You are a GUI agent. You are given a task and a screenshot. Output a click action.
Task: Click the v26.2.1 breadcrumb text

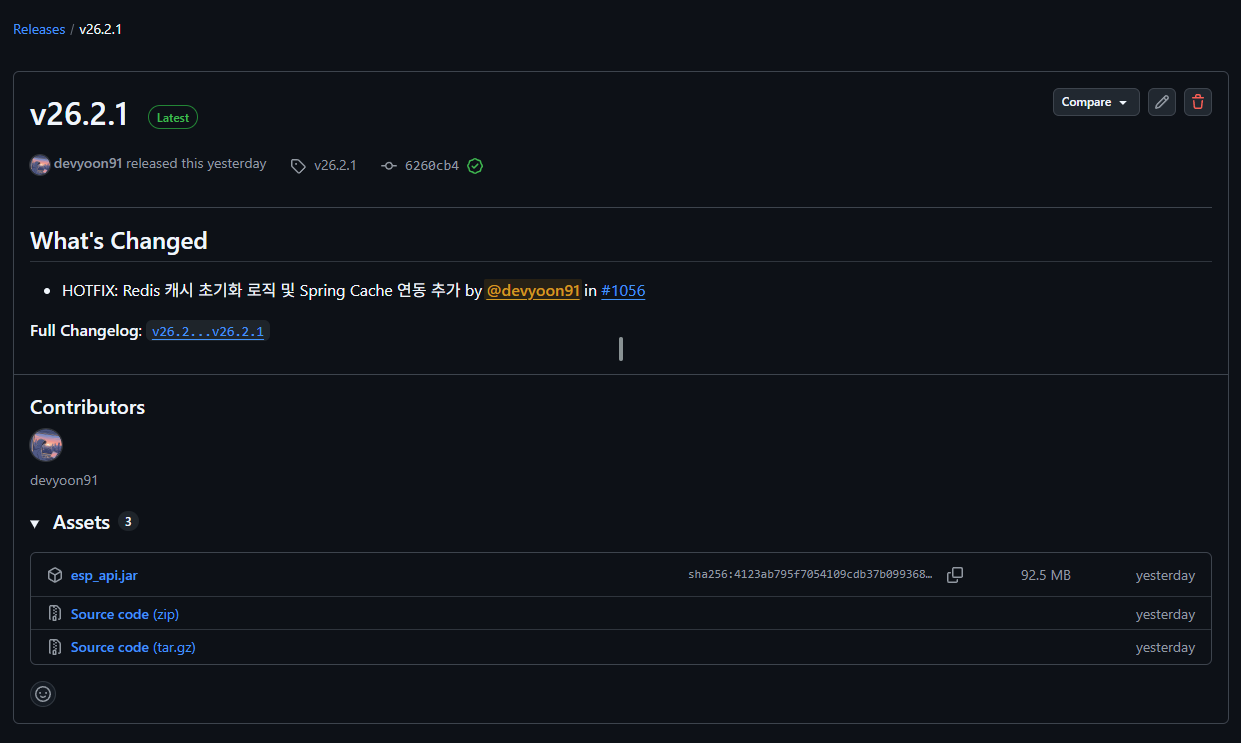[x=100, y=29]
